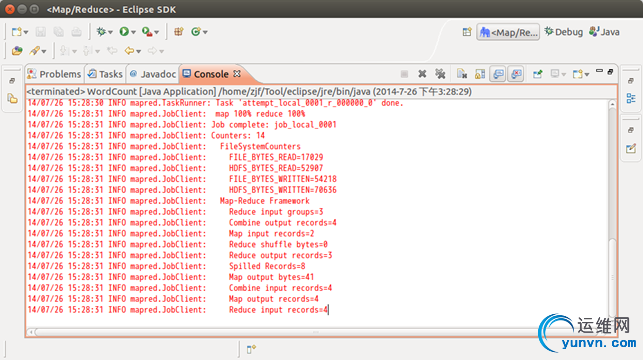
Task: Restore the upper right minimized view stack
Action: pyautogui.click(x=631, y=81)
